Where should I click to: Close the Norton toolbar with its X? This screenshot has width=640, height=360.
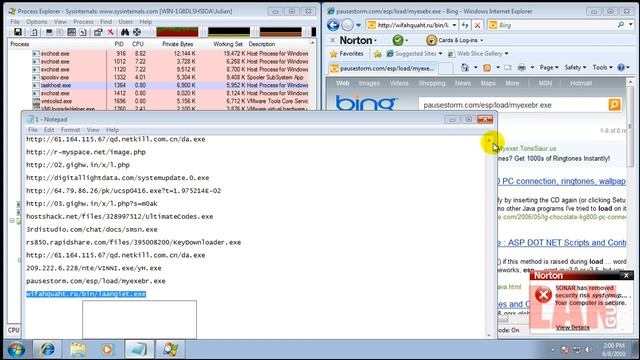point(333,40)
